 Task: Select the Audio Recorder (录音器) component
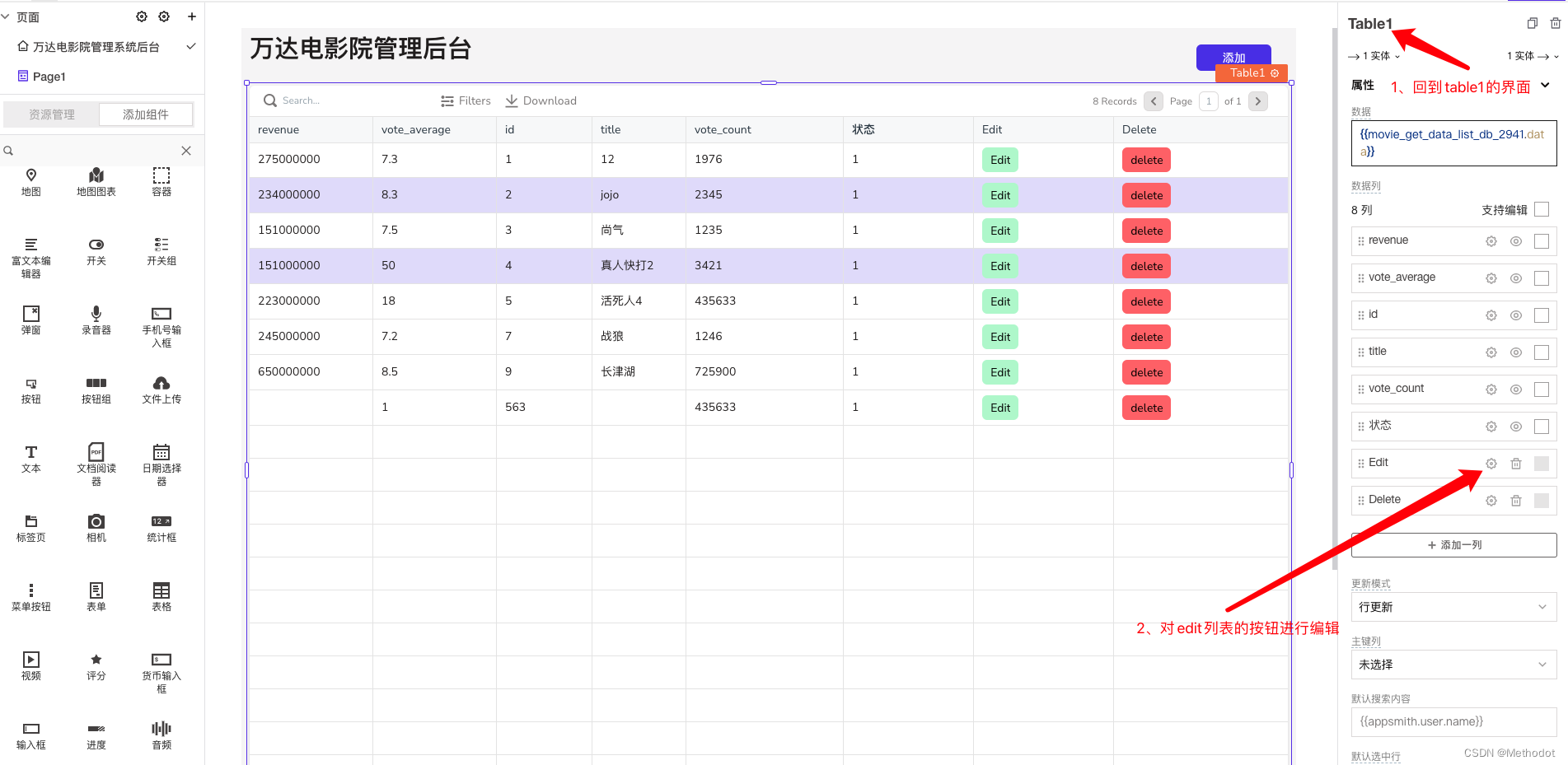[x=96, y=320]
